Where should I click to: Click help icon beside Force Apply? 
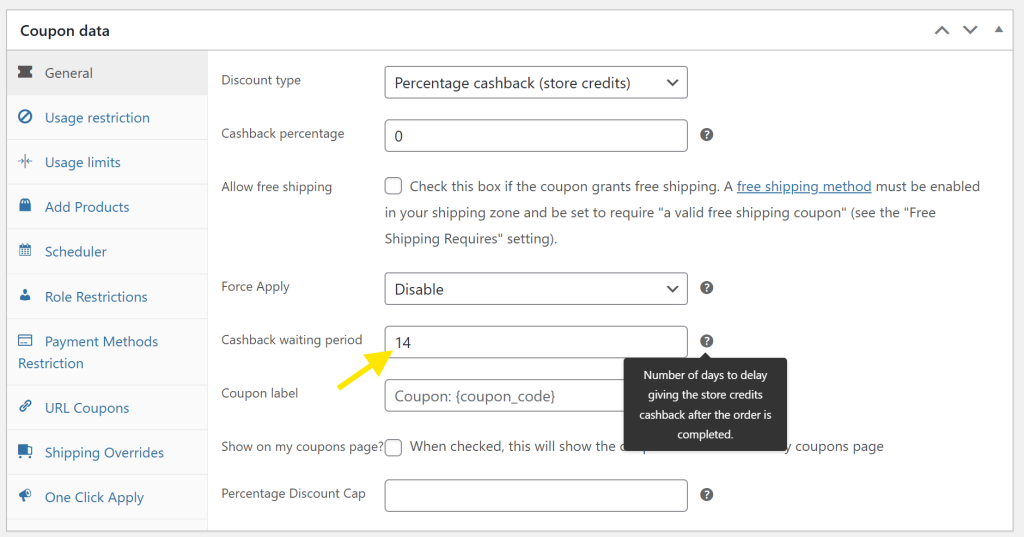[707, 287]
